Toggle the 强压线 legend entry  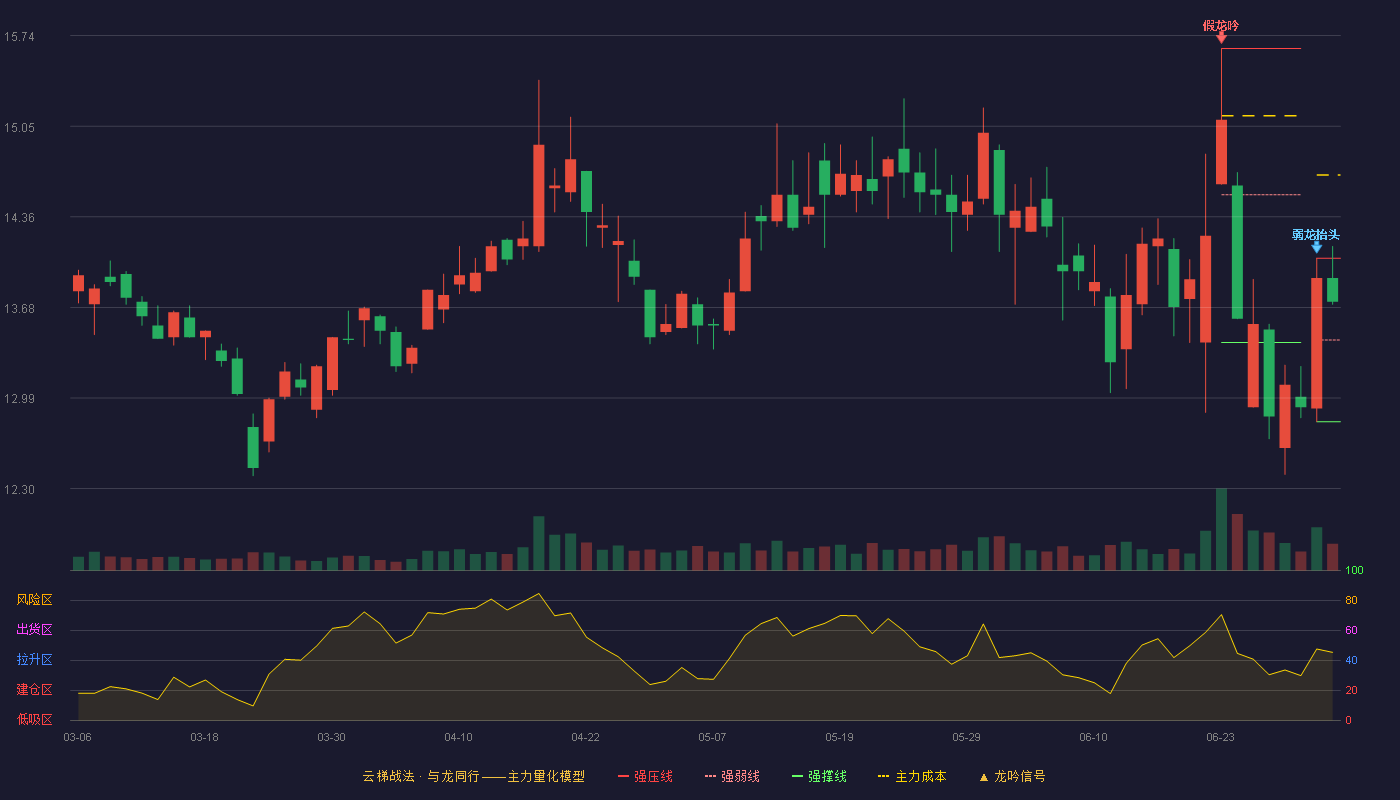[645, 776]
